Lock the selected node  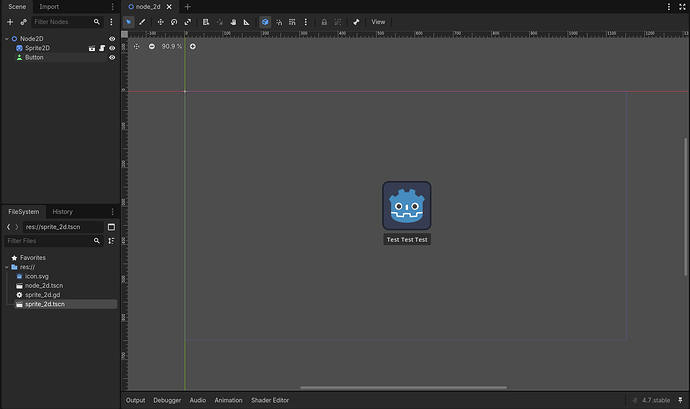[x=324, y=22]
